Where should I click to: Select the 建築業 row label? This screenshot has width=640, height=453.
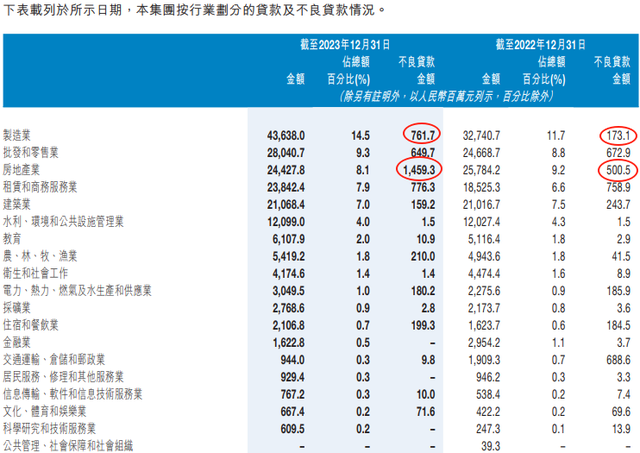point(17,204)
